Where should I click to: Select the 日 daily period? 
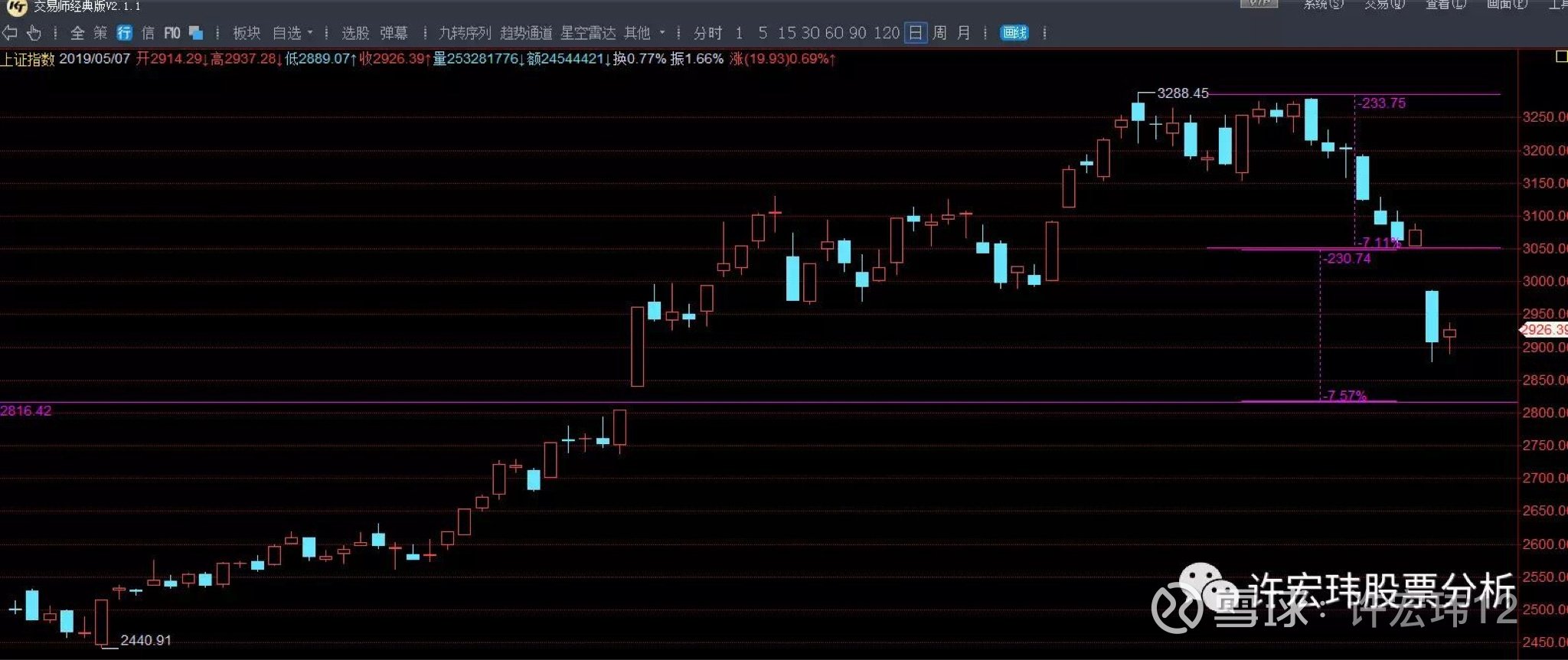tap(916, 33)
